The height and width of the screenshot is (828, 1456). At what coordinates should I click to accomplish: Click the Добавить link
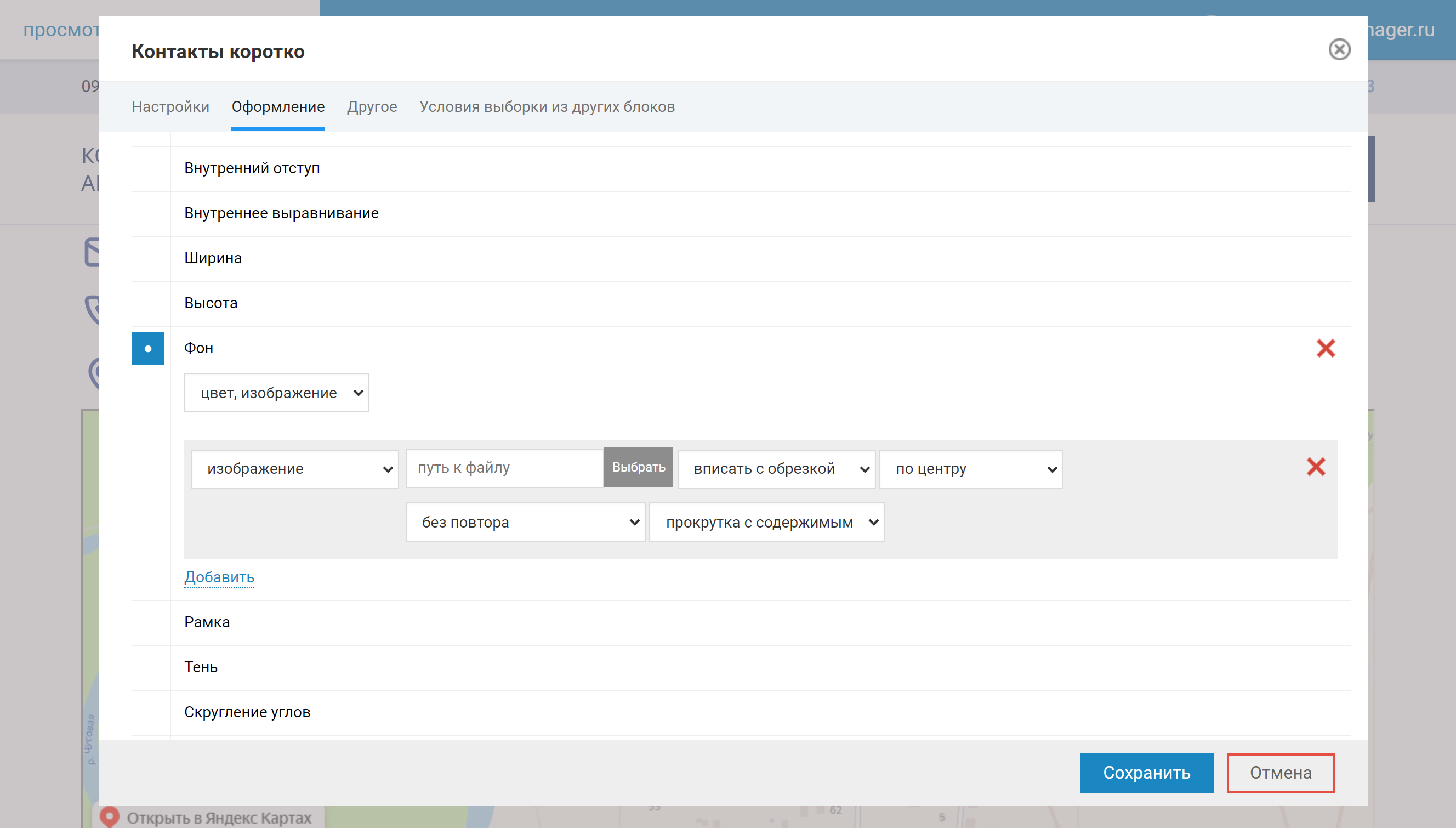click(219, 577)
